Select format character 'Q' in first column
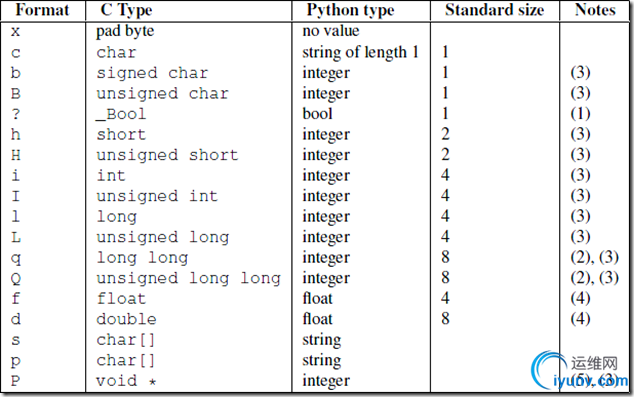634x397 pixels. click(16, 279)
